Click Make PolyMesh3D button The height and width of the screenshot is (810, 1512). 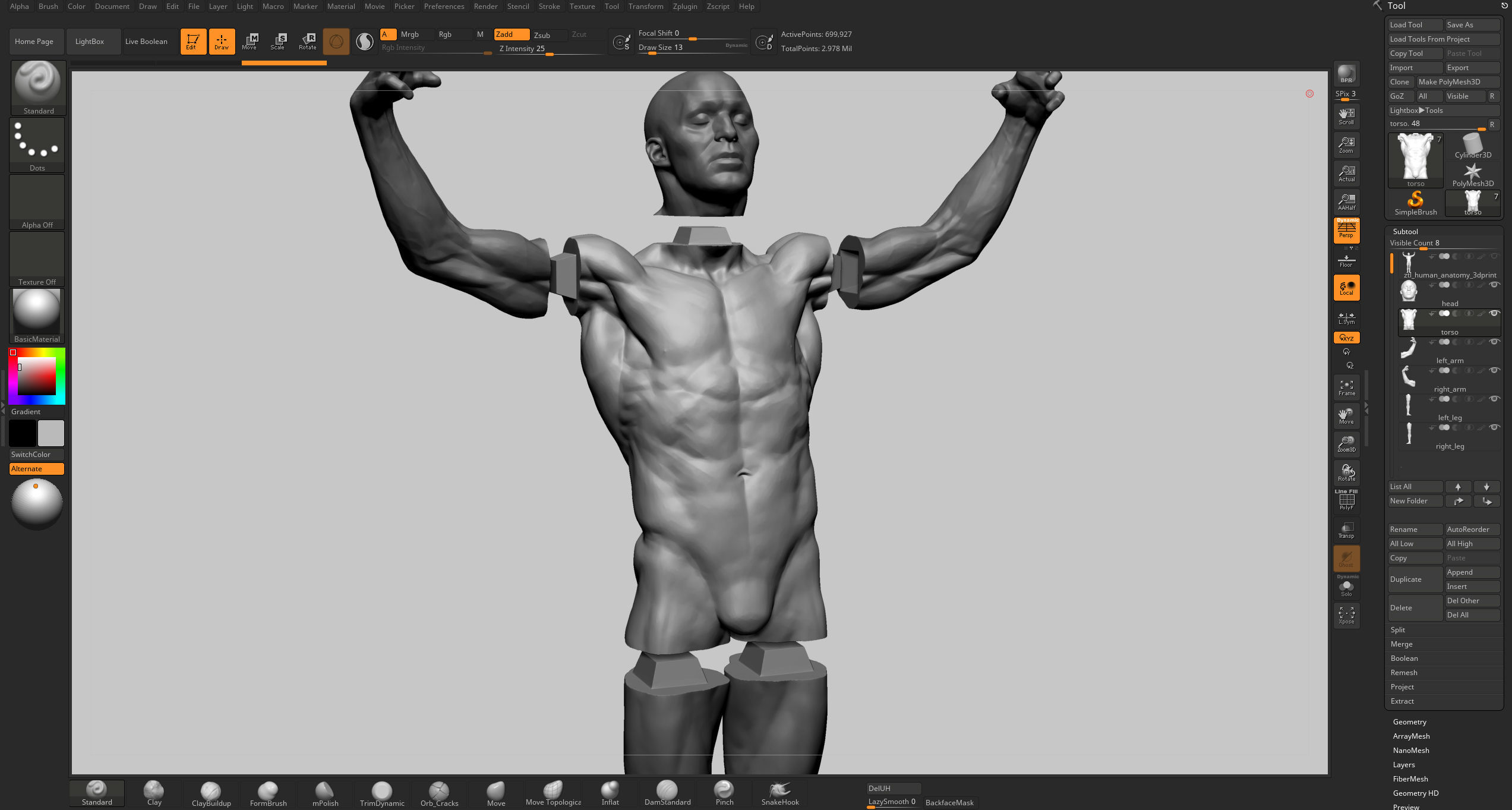point(1458,82)
